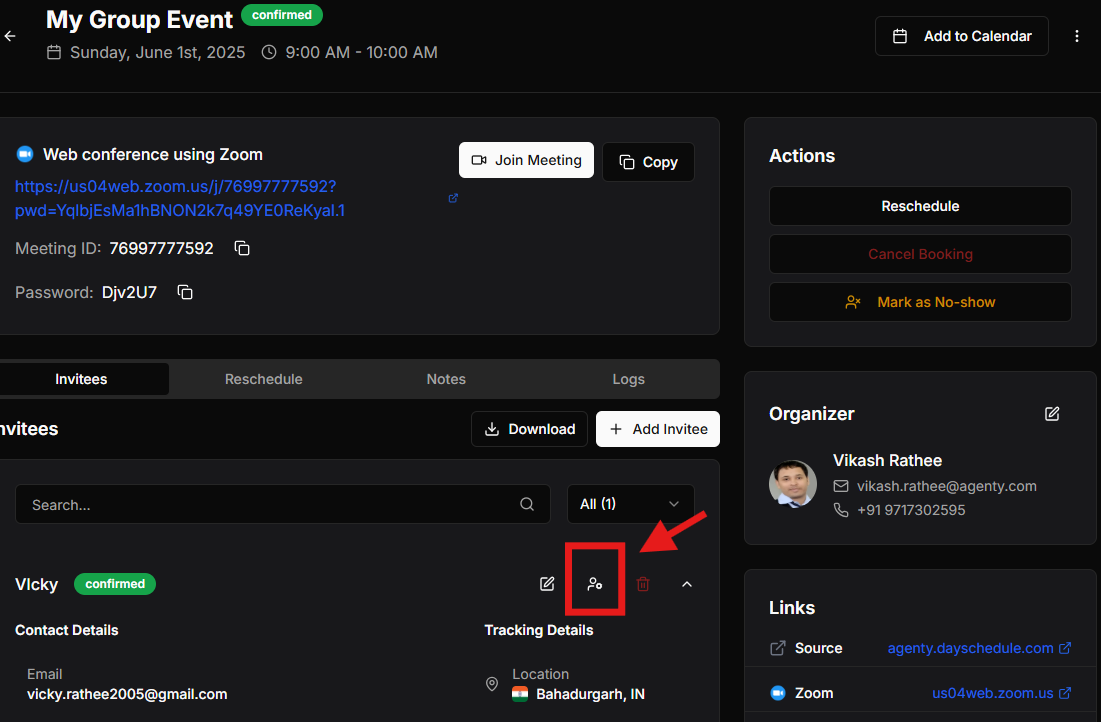Click the organizer email vikash.rathee@agenty.com
Viewport: 1101px width, 722px height.
947,486
